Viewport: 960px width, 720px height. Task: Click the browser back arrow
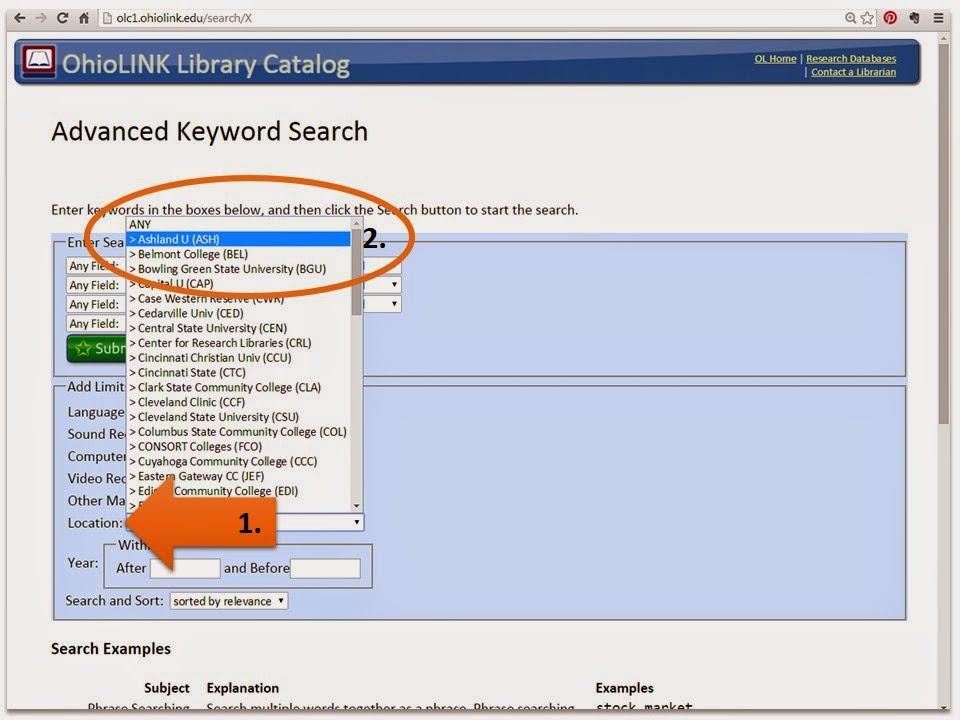coord(20,18)
